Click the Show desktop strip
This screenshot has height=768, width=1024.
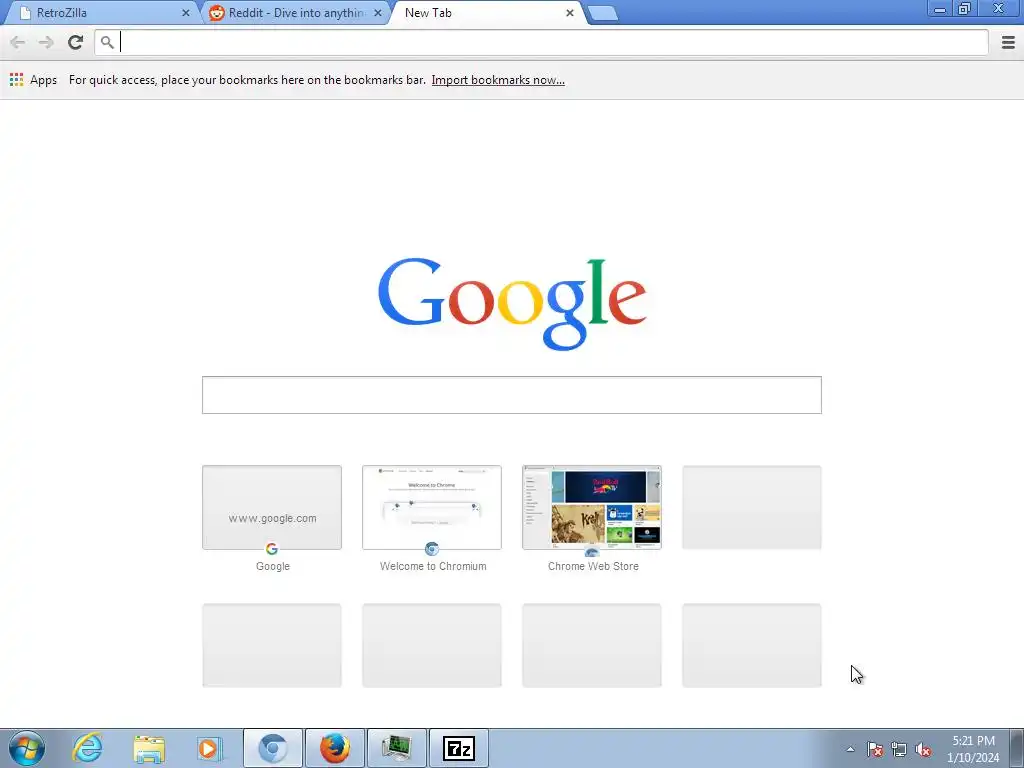(1017, 748)
